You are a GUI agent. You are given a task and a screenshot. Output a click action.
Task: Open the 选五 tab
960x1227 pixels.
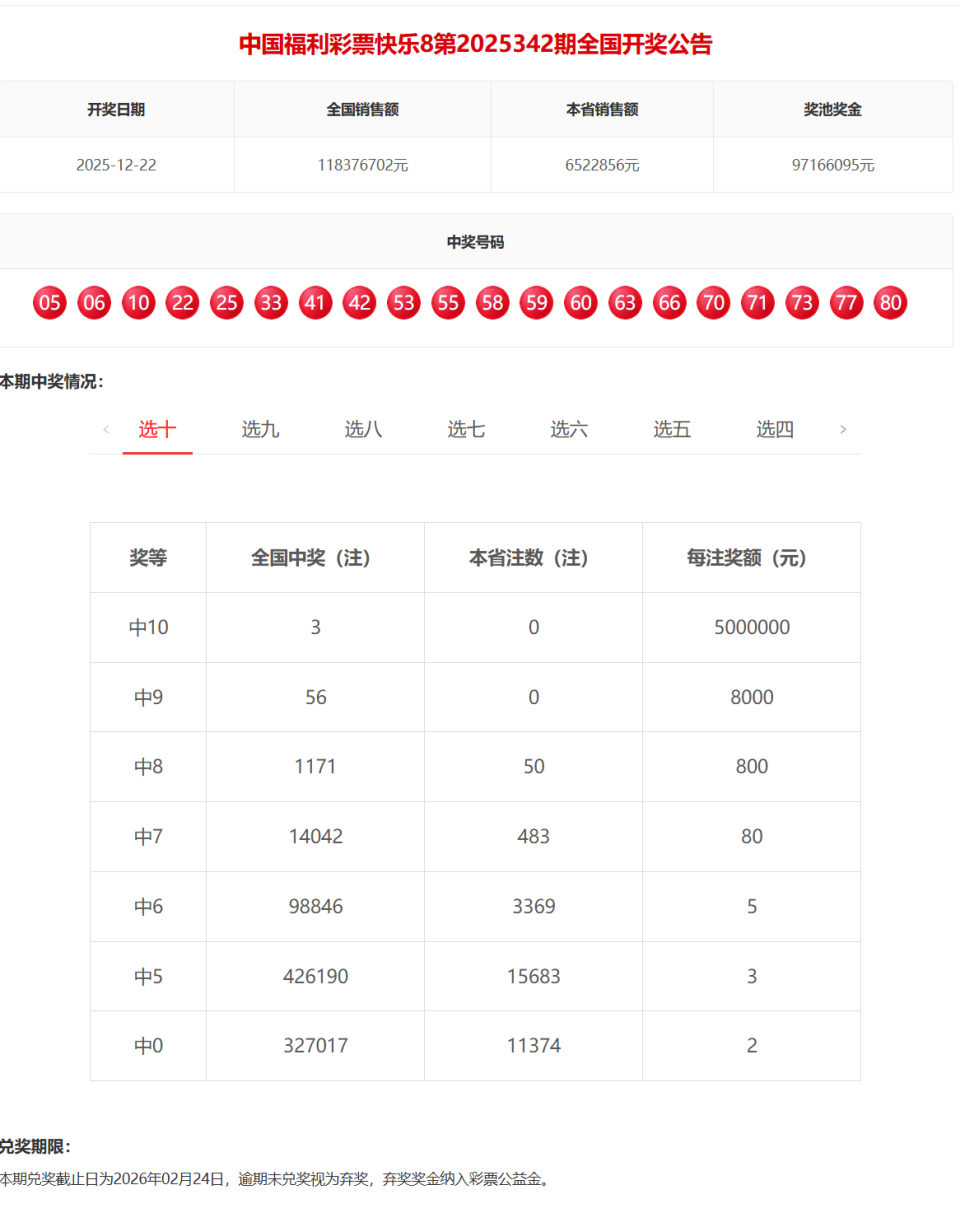coord(672,430)
